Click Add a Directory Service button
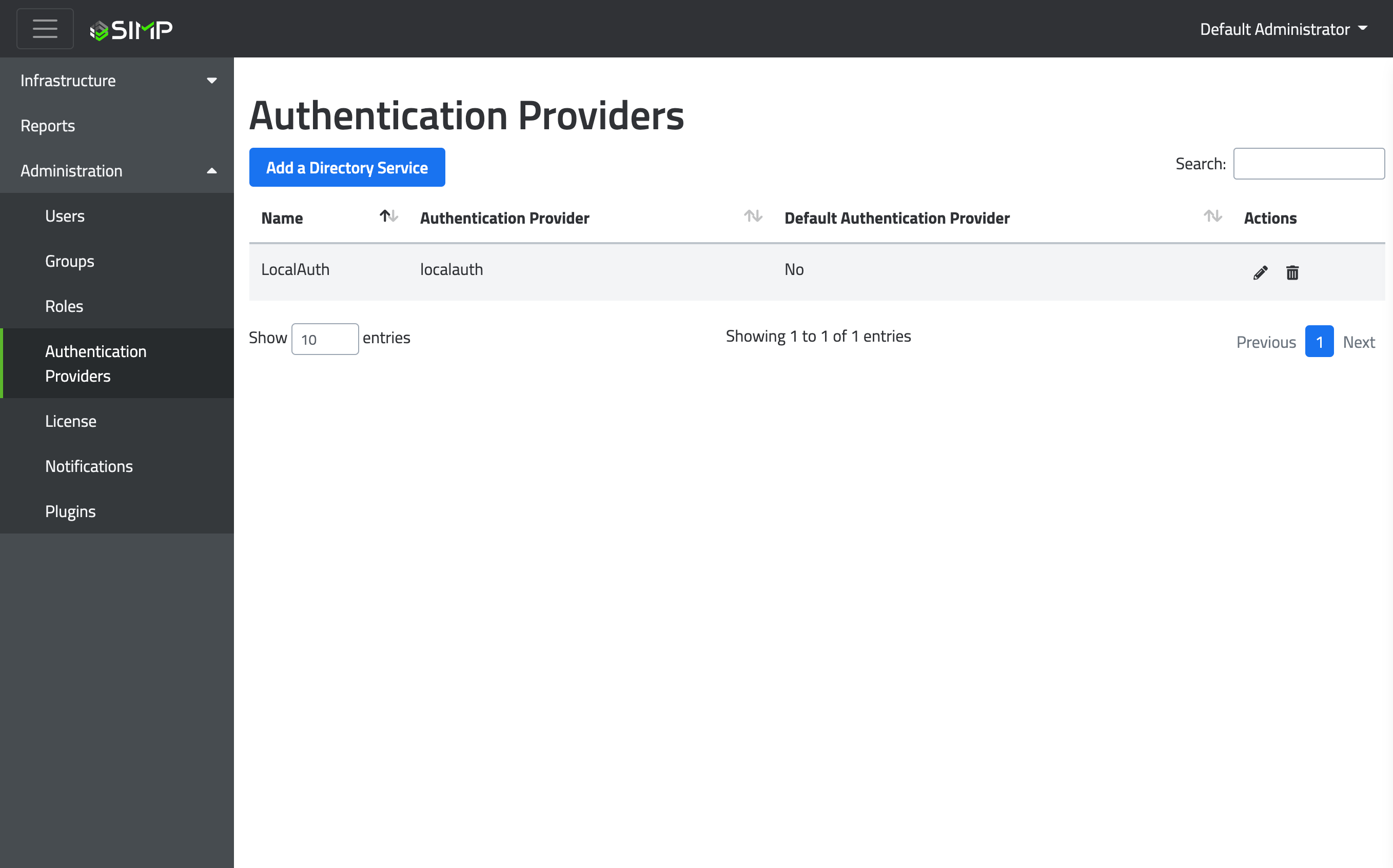The height and width of the screenshot is (868, 1393). pos(347,167)
